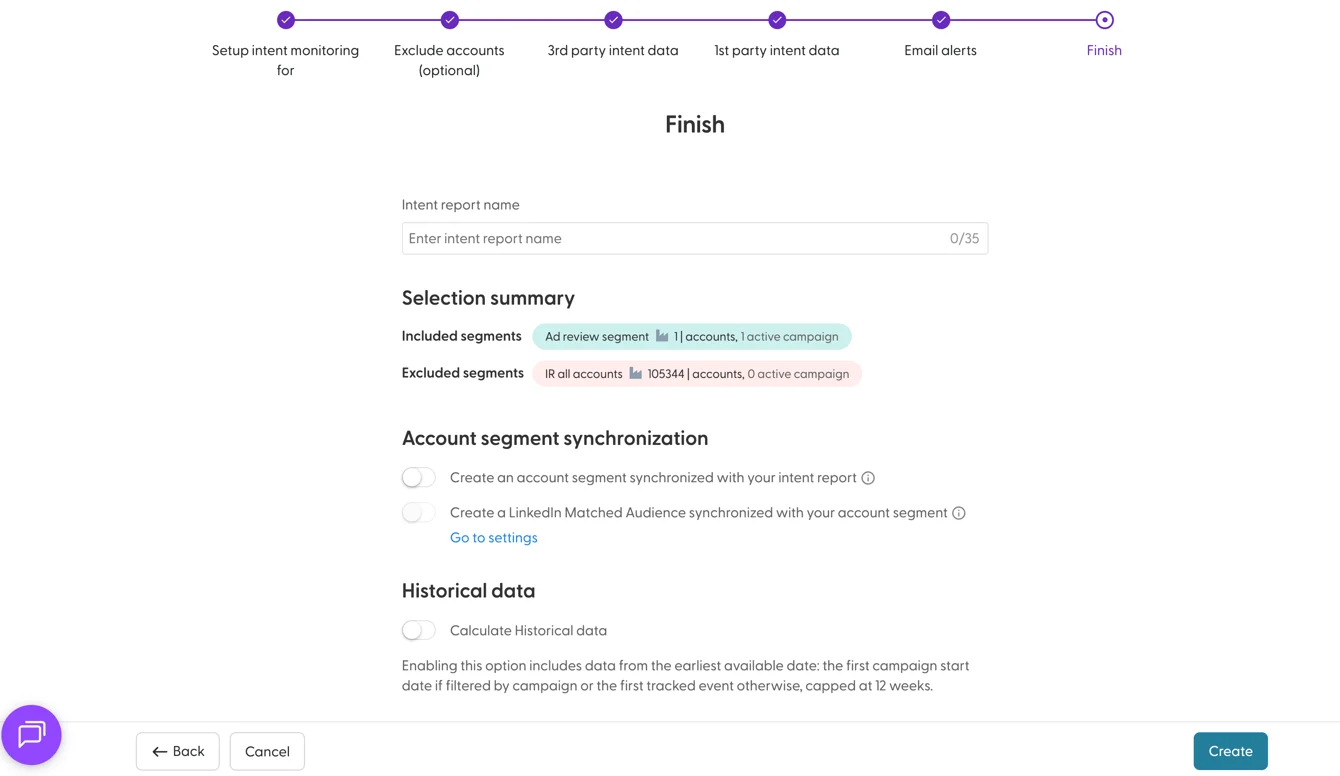Enable Calculate Historical data toggle
This screenshot has height=776, width=1340.
[x=419, y=631]
